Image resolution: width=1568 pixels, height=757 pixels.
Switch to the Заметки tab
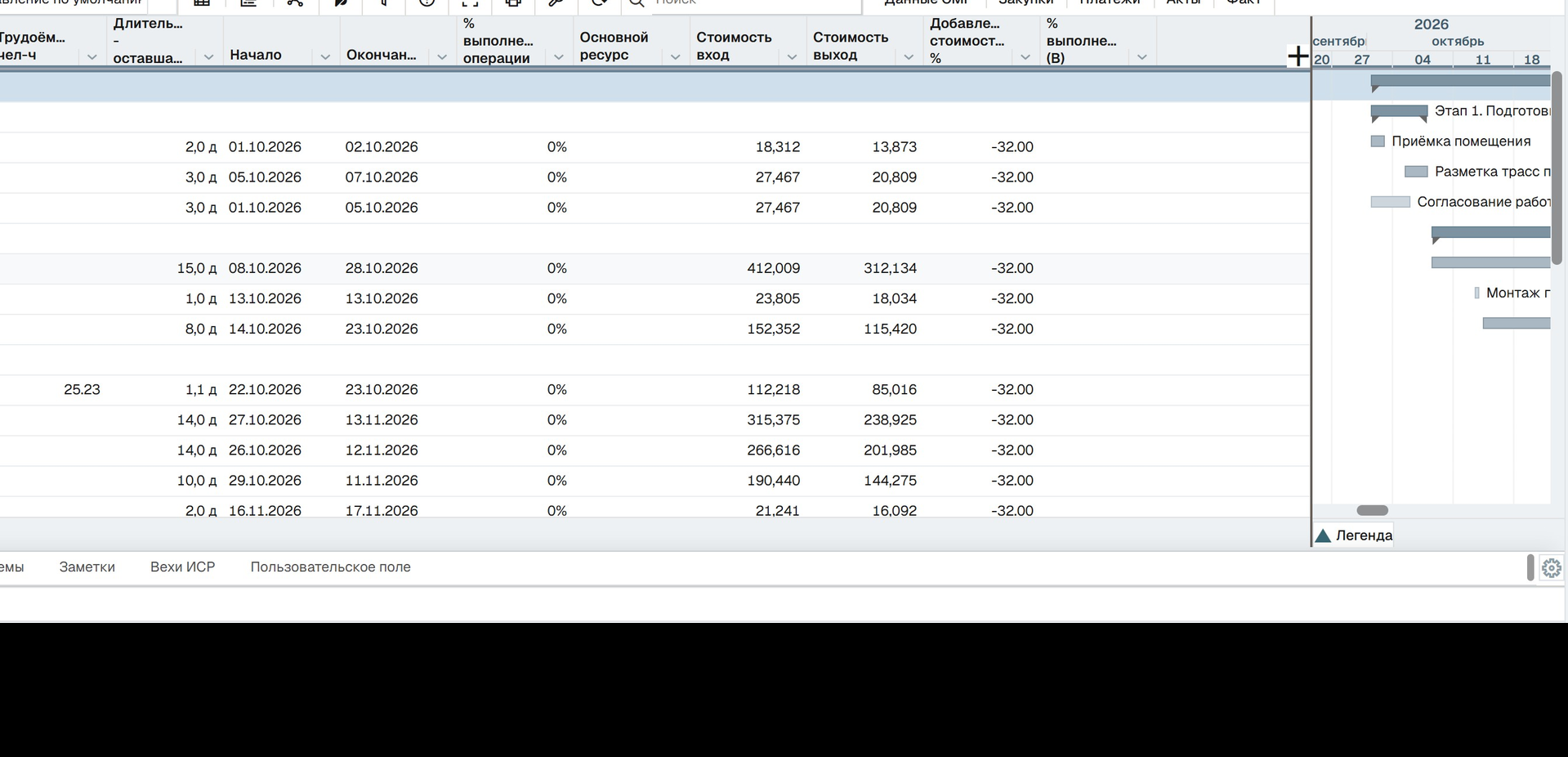click(87, 567)
